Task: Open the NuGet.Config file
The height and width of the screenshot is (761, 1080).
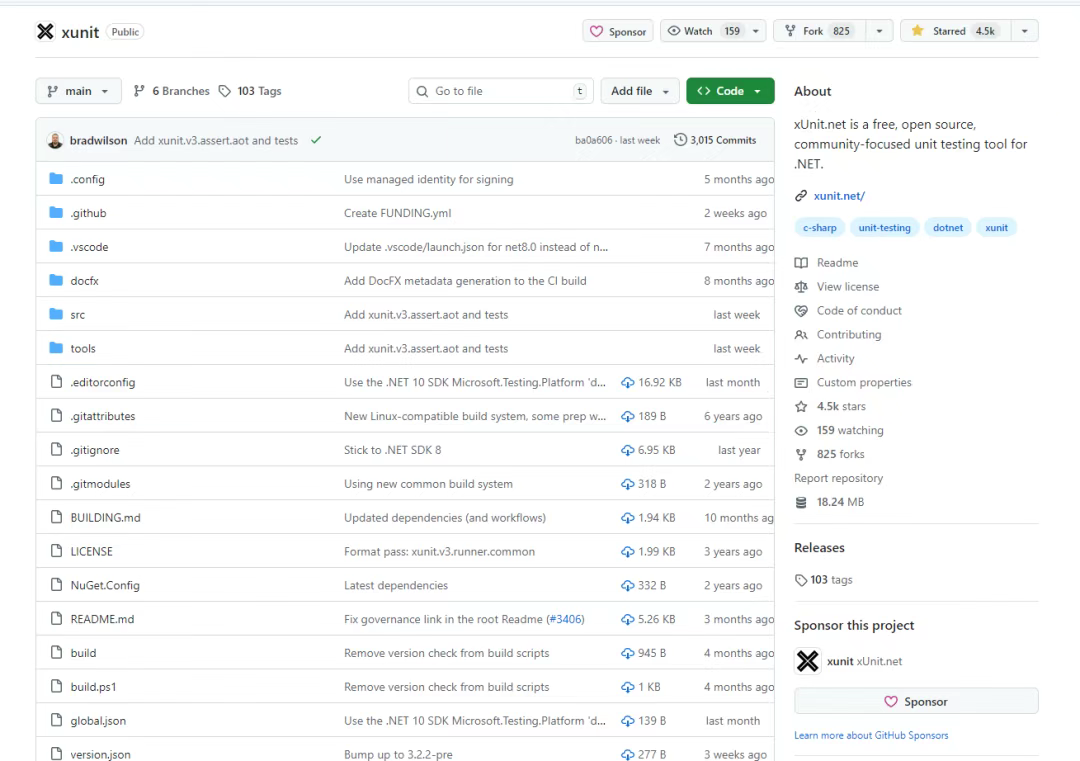Action: click(x=105, y=585)
